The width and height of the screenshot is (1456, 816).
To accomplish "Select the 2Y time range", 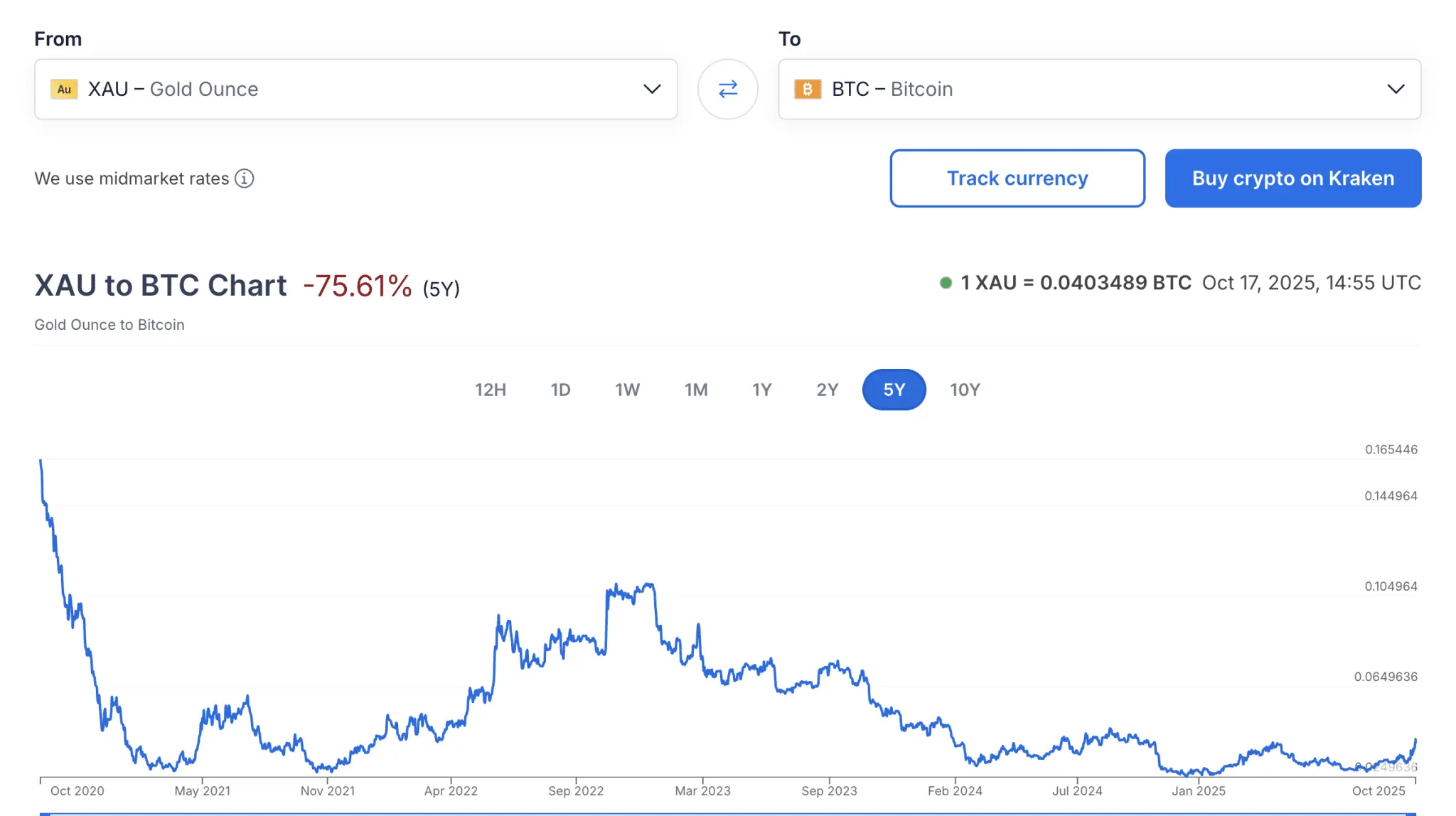I will coord(827,390).
